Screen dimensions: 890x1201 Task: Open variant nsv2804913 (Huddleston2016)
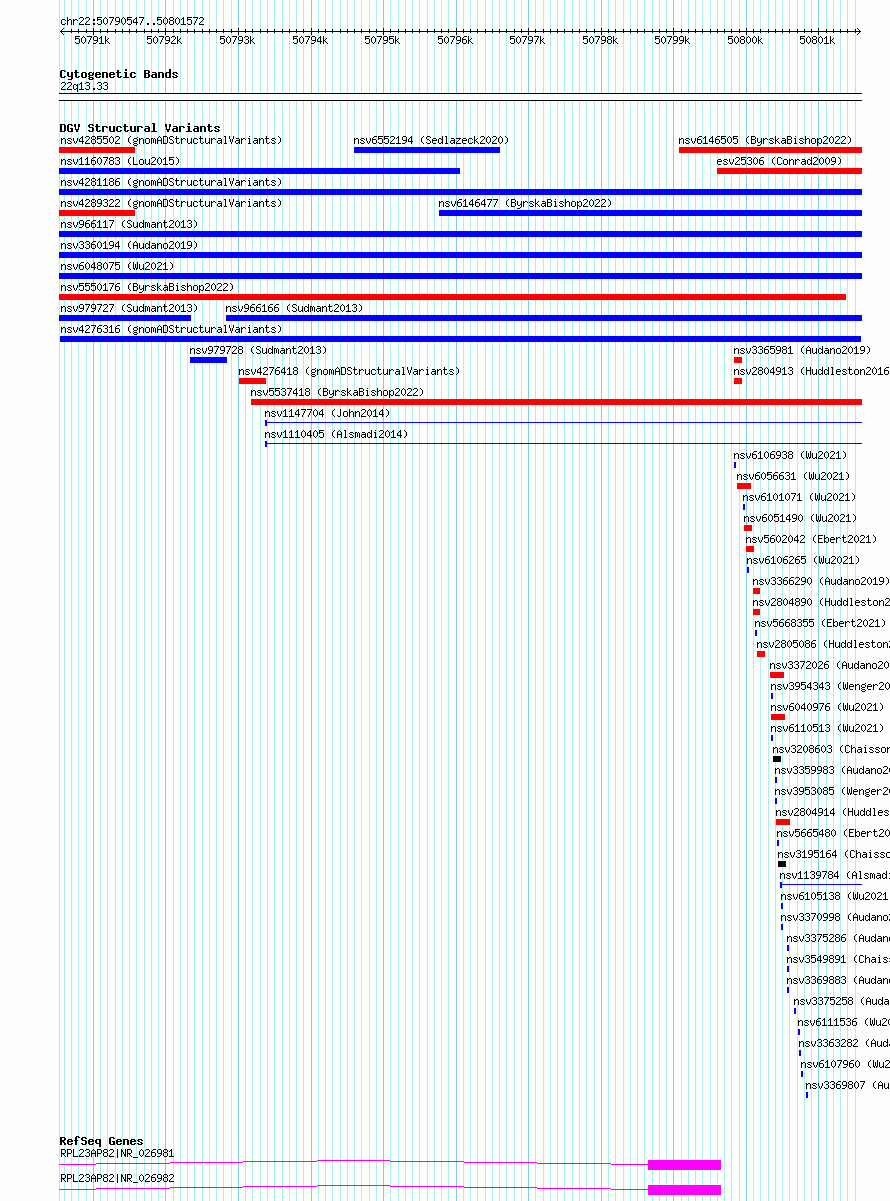812,371
